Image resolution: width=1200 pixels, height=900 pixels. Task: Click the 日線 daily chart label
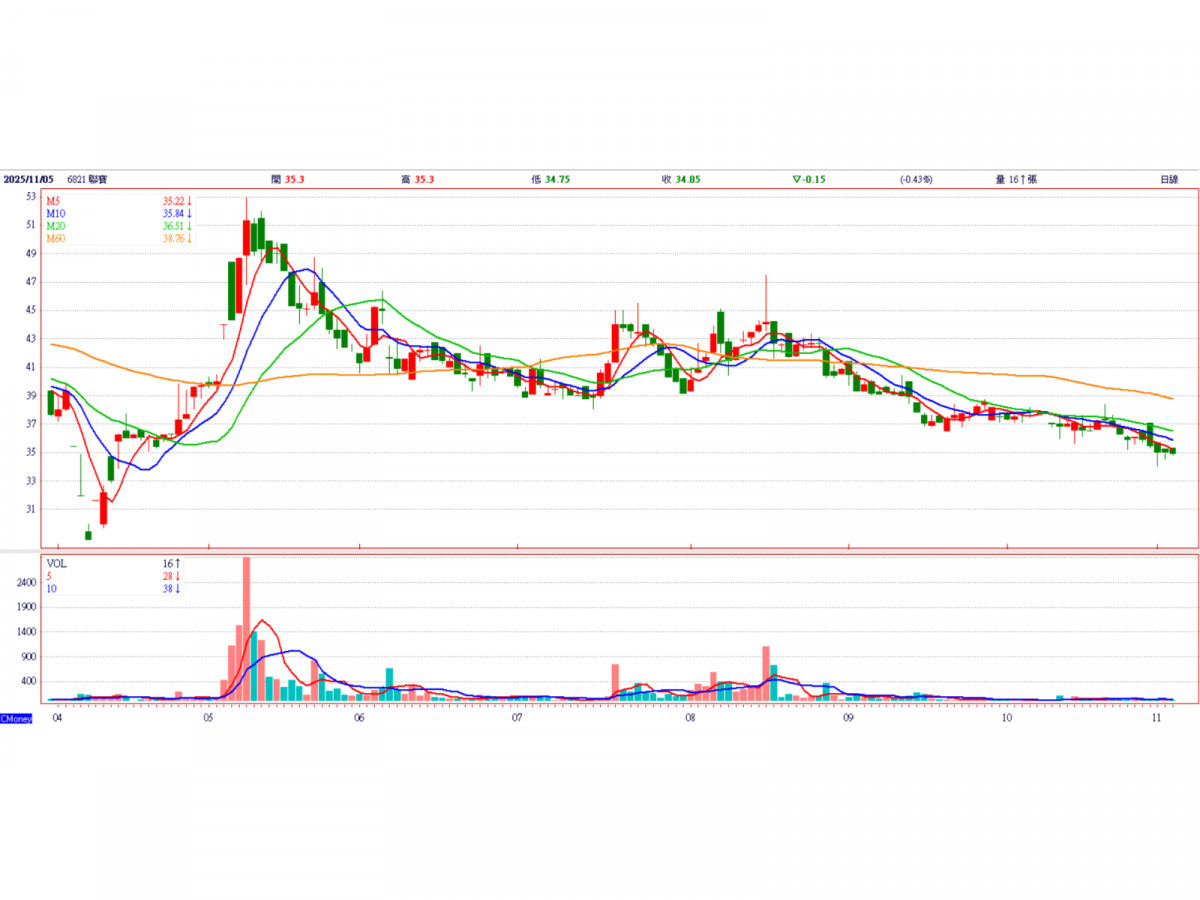point(1168,179)
